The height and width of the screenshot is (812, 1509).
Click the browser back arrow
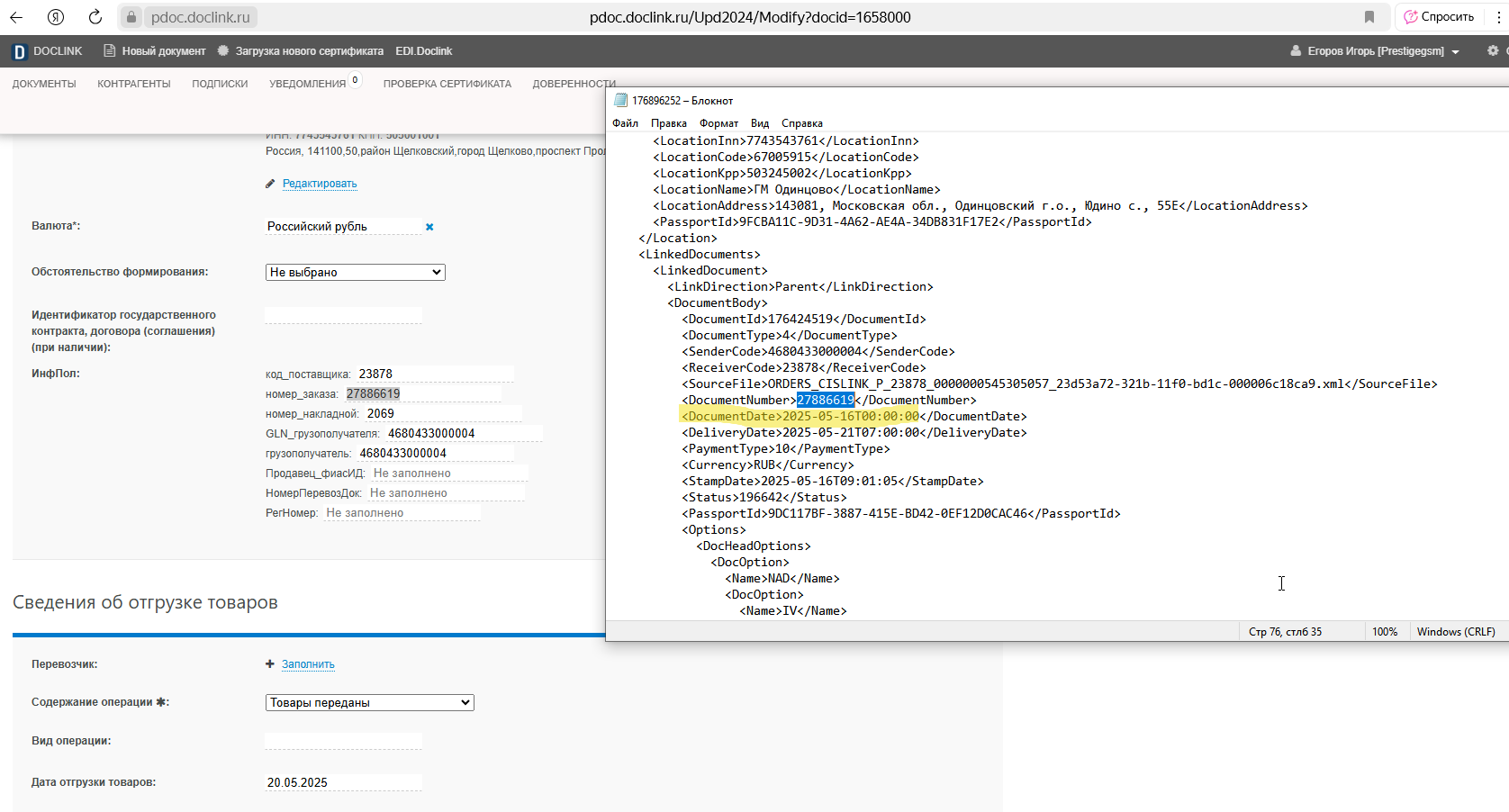coord(16,17)
